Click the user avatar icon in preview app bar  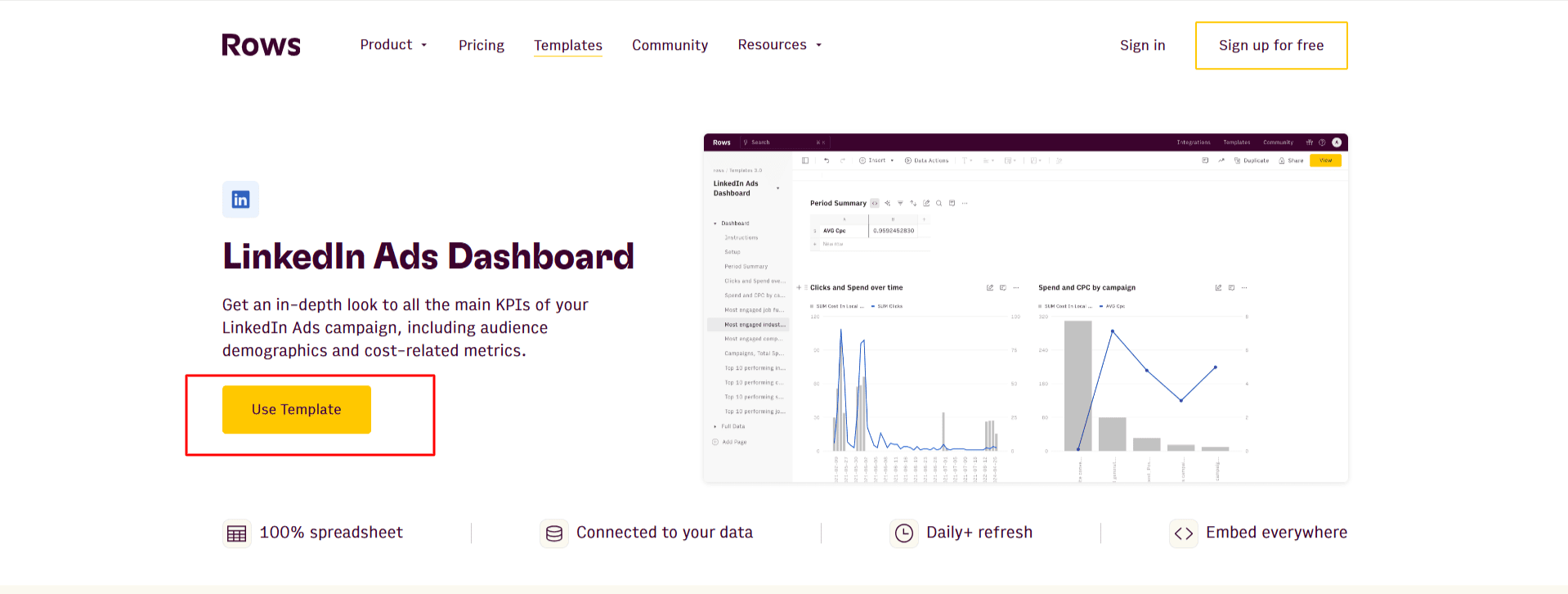point(1337,142)
